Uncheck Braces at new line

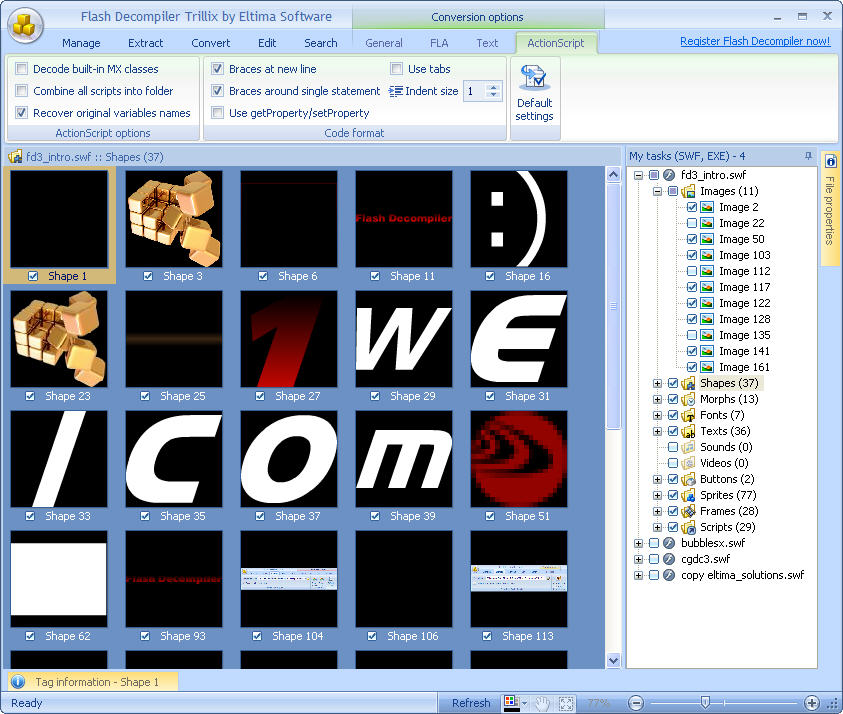click(217, 69)
